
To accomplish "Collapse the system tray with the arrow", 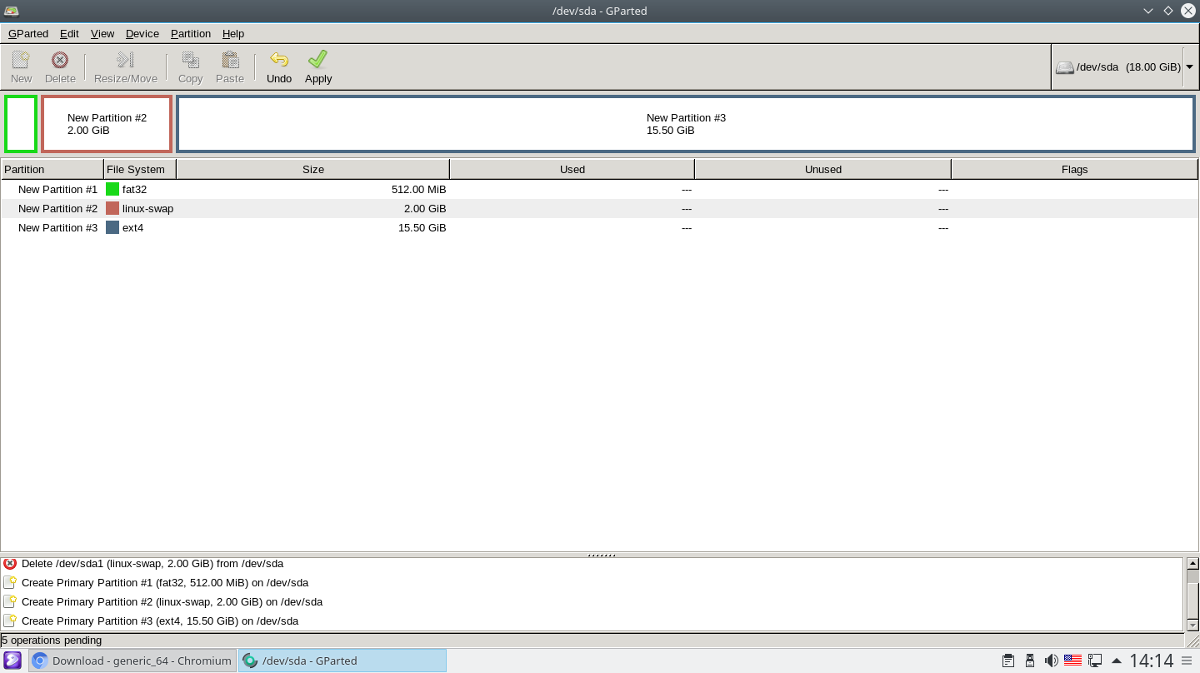I will click(1117, 660).
